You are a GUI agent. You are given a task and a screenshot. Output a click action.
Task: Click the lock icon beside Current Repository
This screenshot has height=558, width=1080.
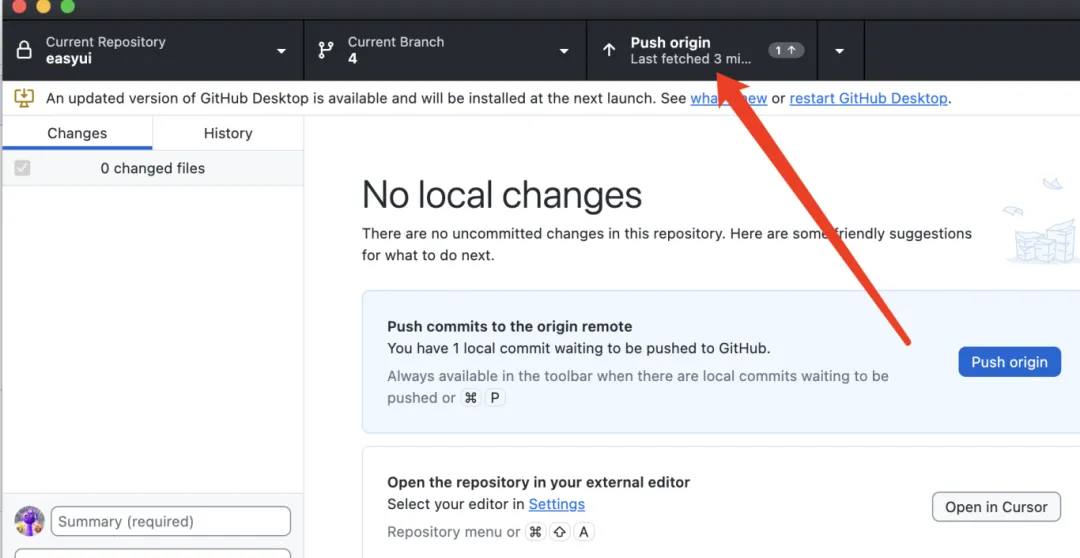(x=24, y=50)
